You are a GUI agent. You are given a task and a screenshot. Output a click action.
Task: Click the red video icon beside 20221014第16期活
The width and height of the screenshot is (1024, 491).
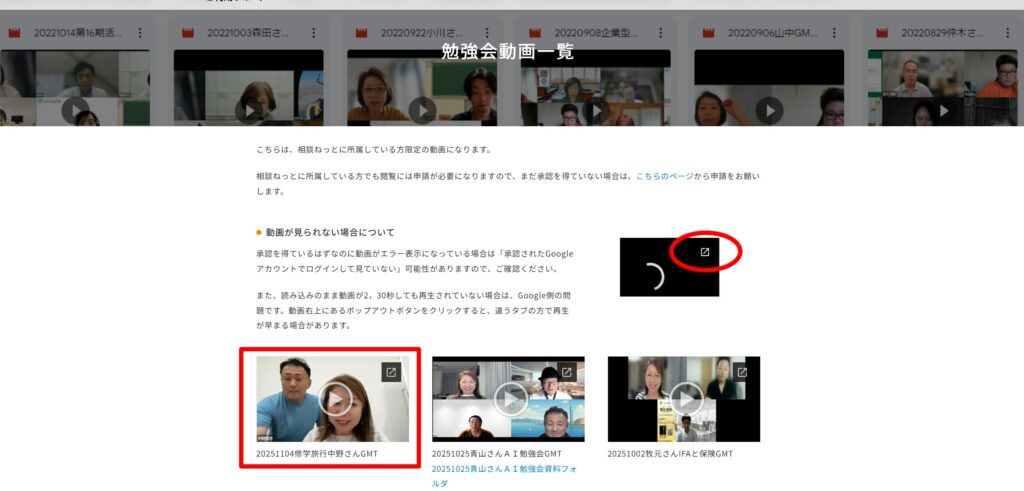point(15,33)
